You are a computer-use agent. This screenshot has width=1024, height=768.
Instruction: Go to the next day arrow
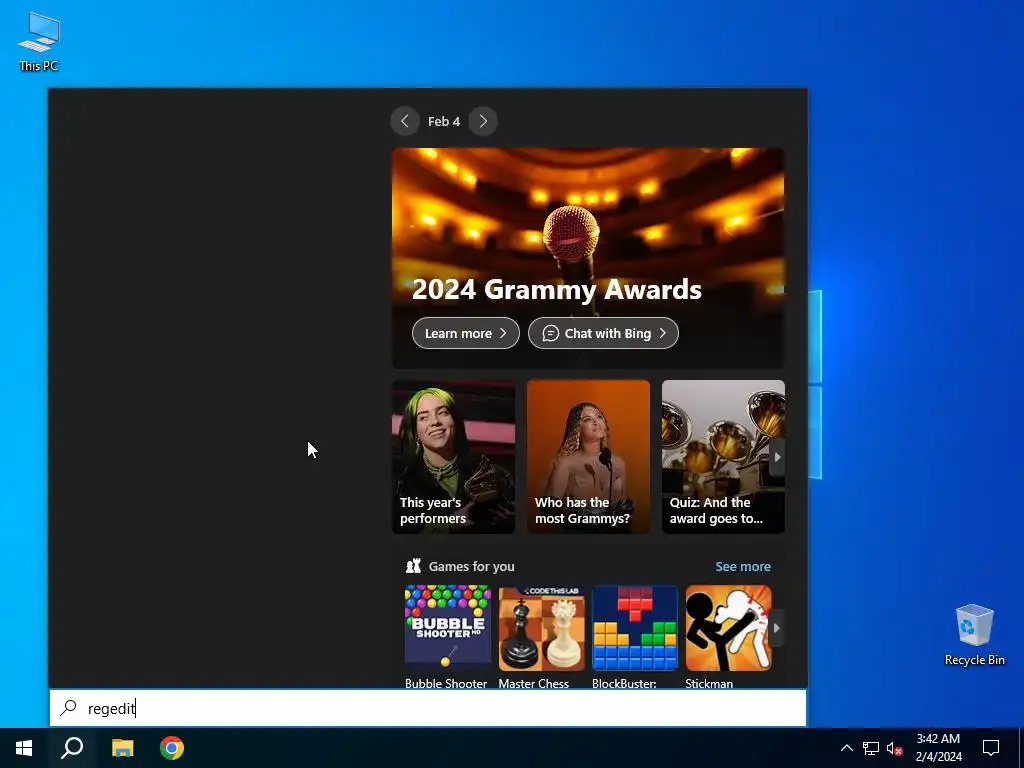(483, 121)
